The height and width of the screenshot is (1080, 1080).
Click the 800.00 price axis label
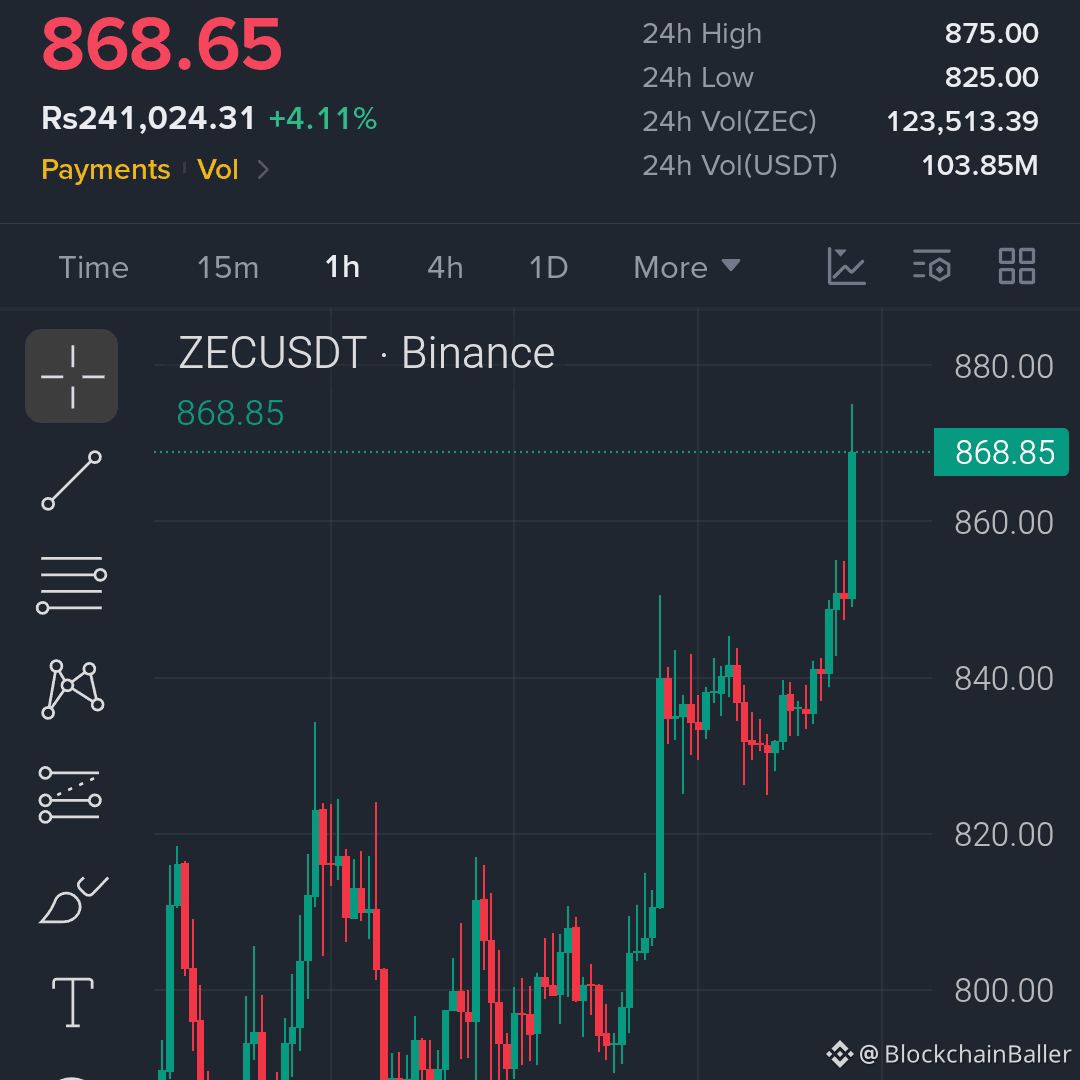[x=1004, y=990]
